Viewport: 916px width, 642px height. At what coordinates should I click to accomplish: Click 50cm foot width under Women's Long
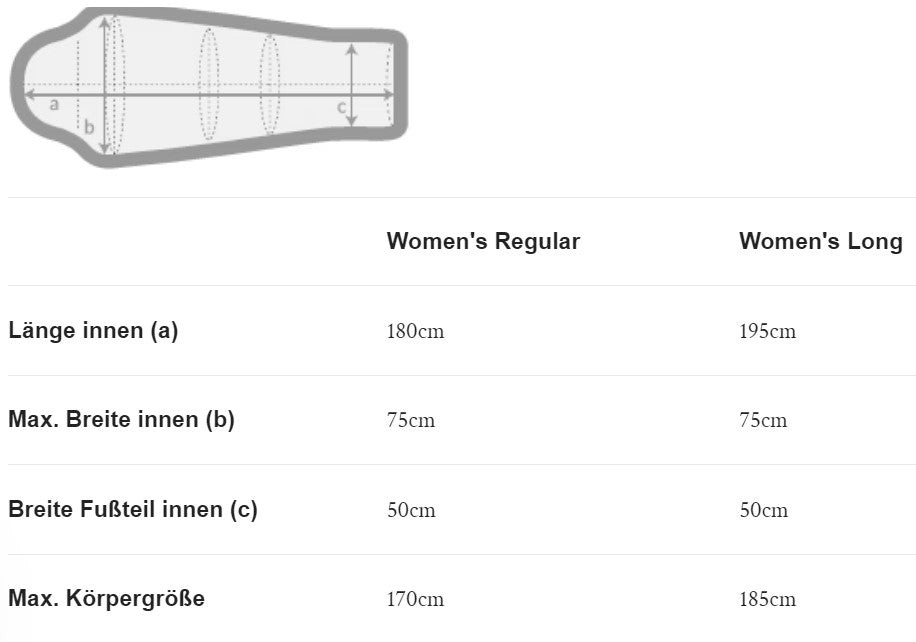(763, 511)
